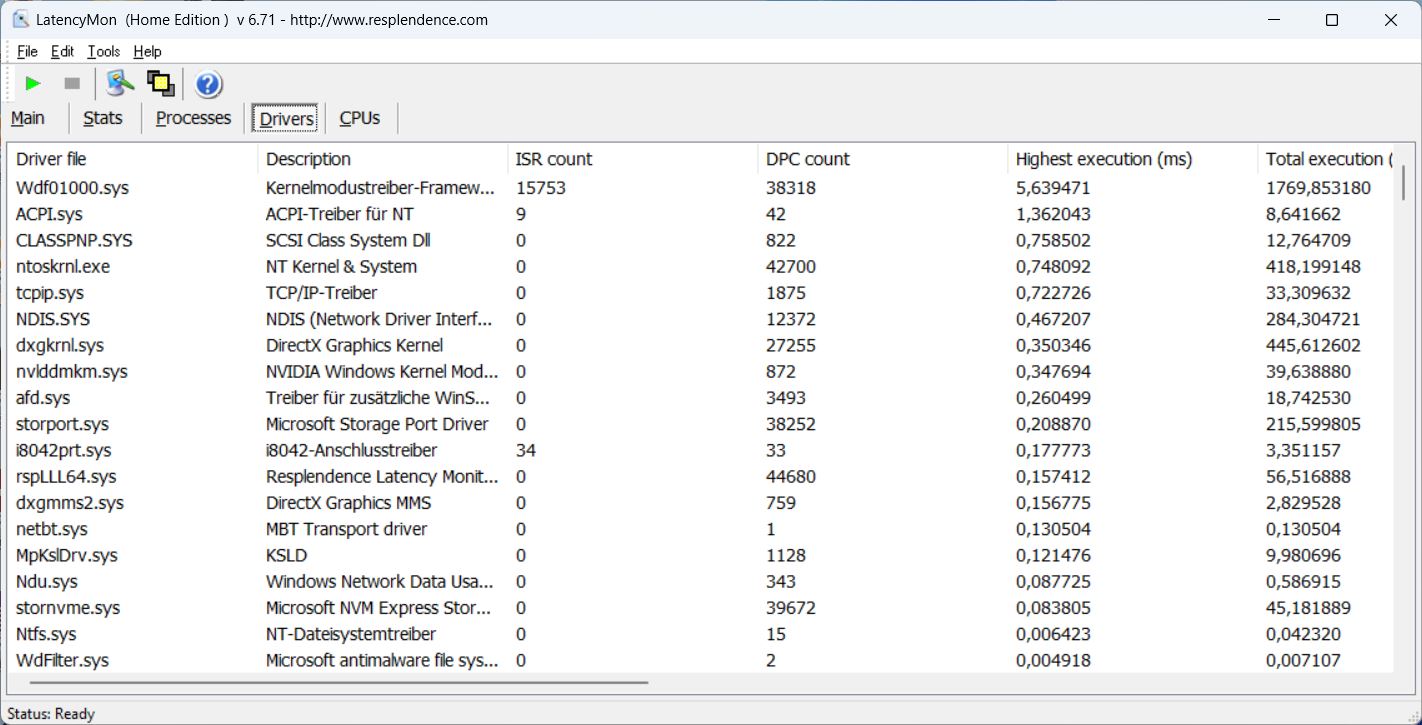Viewport: 1422px width, 725px height.
Task: Select the ACPI.sys driver row
Action: 700,214
